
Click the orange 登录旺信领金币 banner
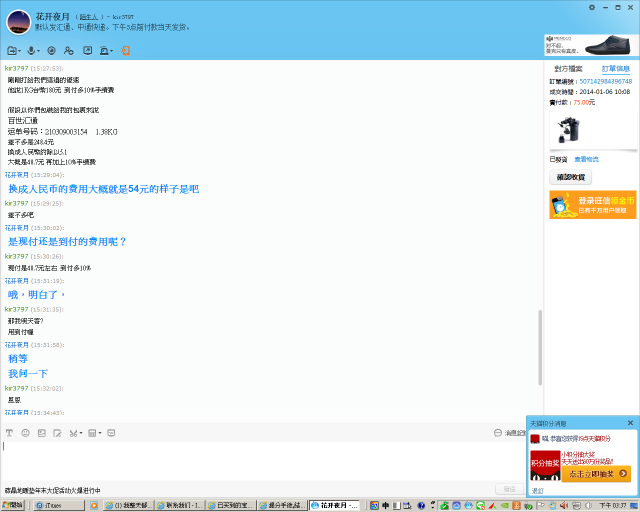[593, 205]
